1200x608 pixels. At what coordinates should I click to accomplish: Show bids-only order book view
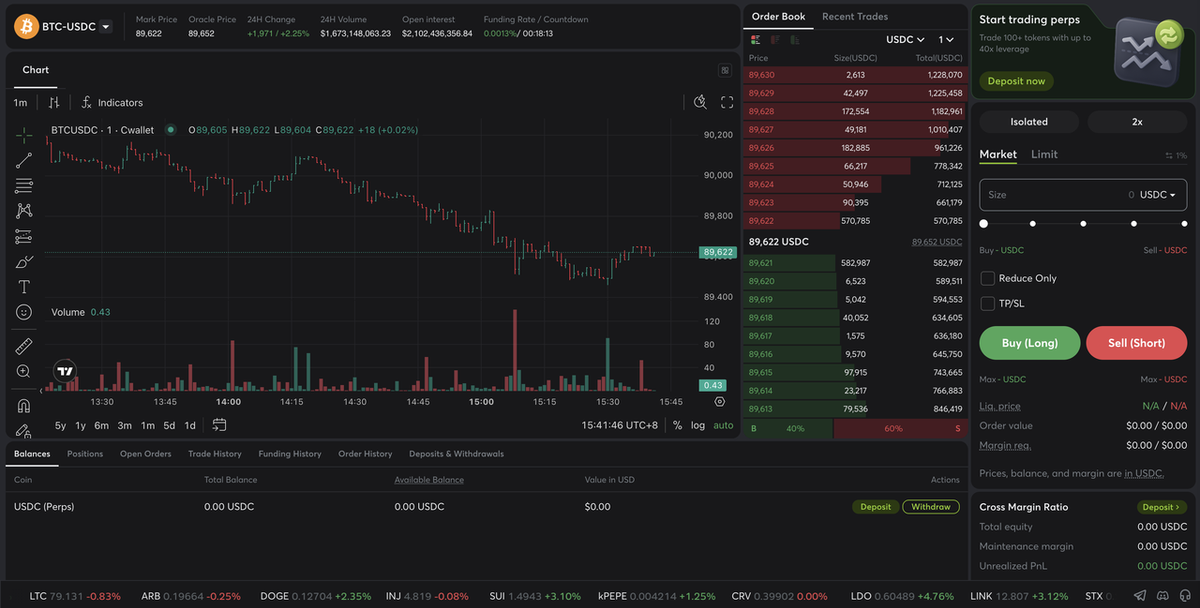pos(794,39)
